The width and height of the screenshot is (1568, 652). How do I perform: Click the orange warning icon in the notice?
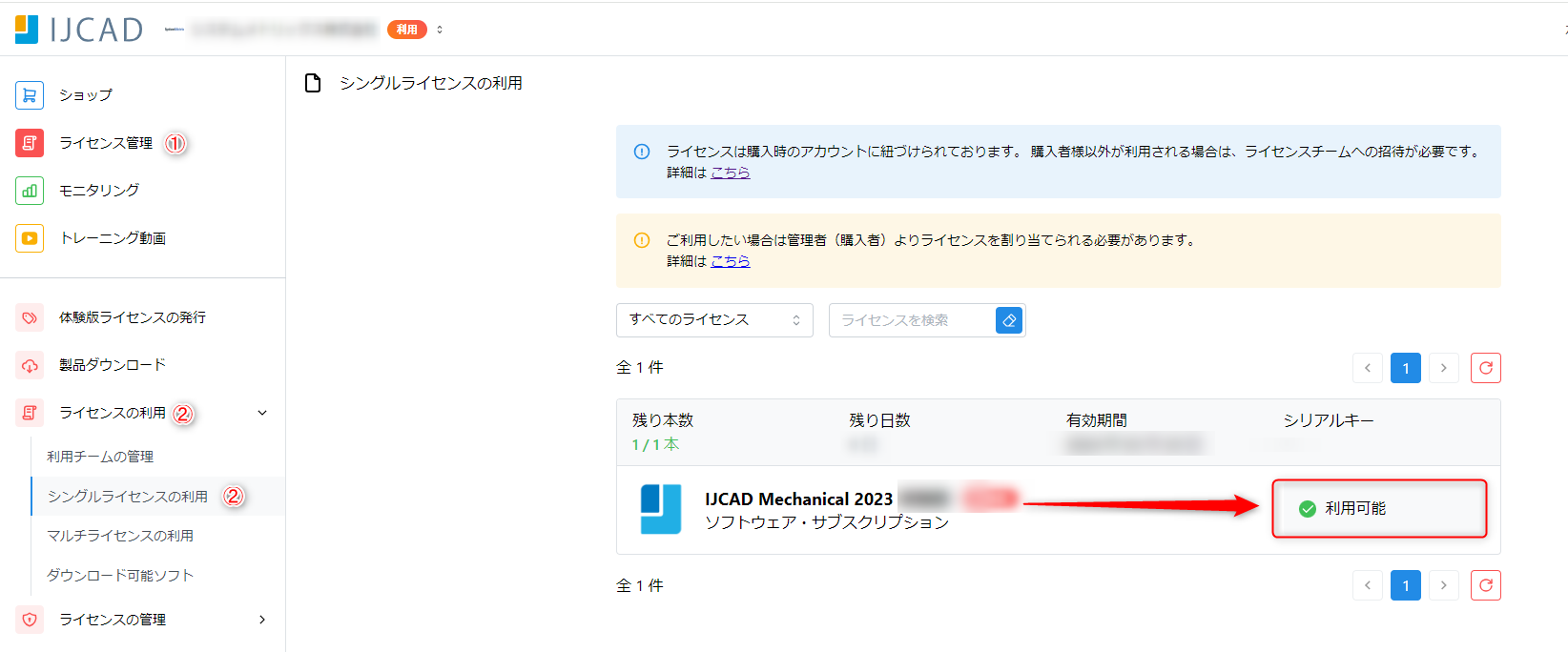tap(642, 240)
